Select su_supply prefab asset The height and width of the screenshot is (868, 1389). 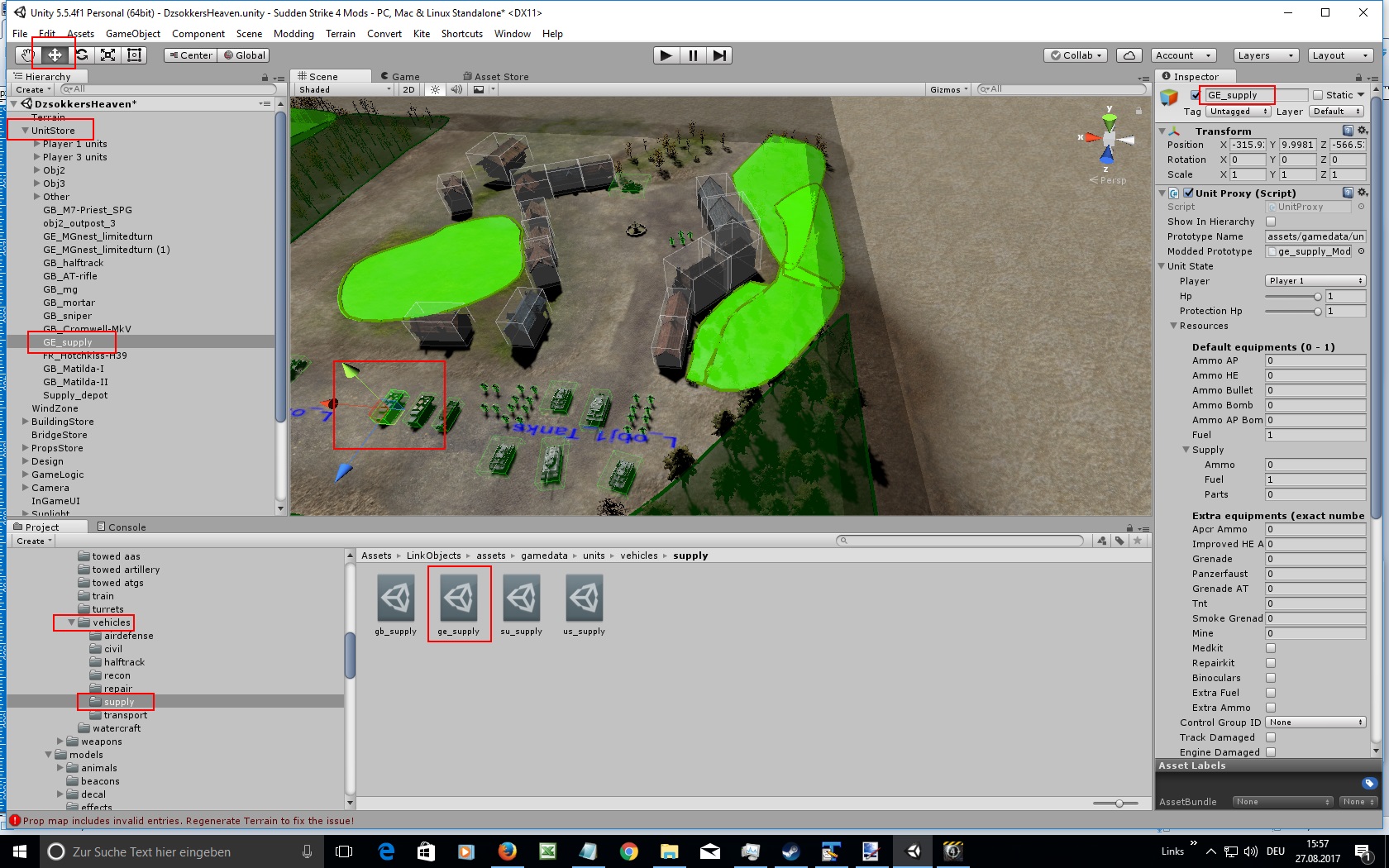pyautogui.click(x=522, y=604)
